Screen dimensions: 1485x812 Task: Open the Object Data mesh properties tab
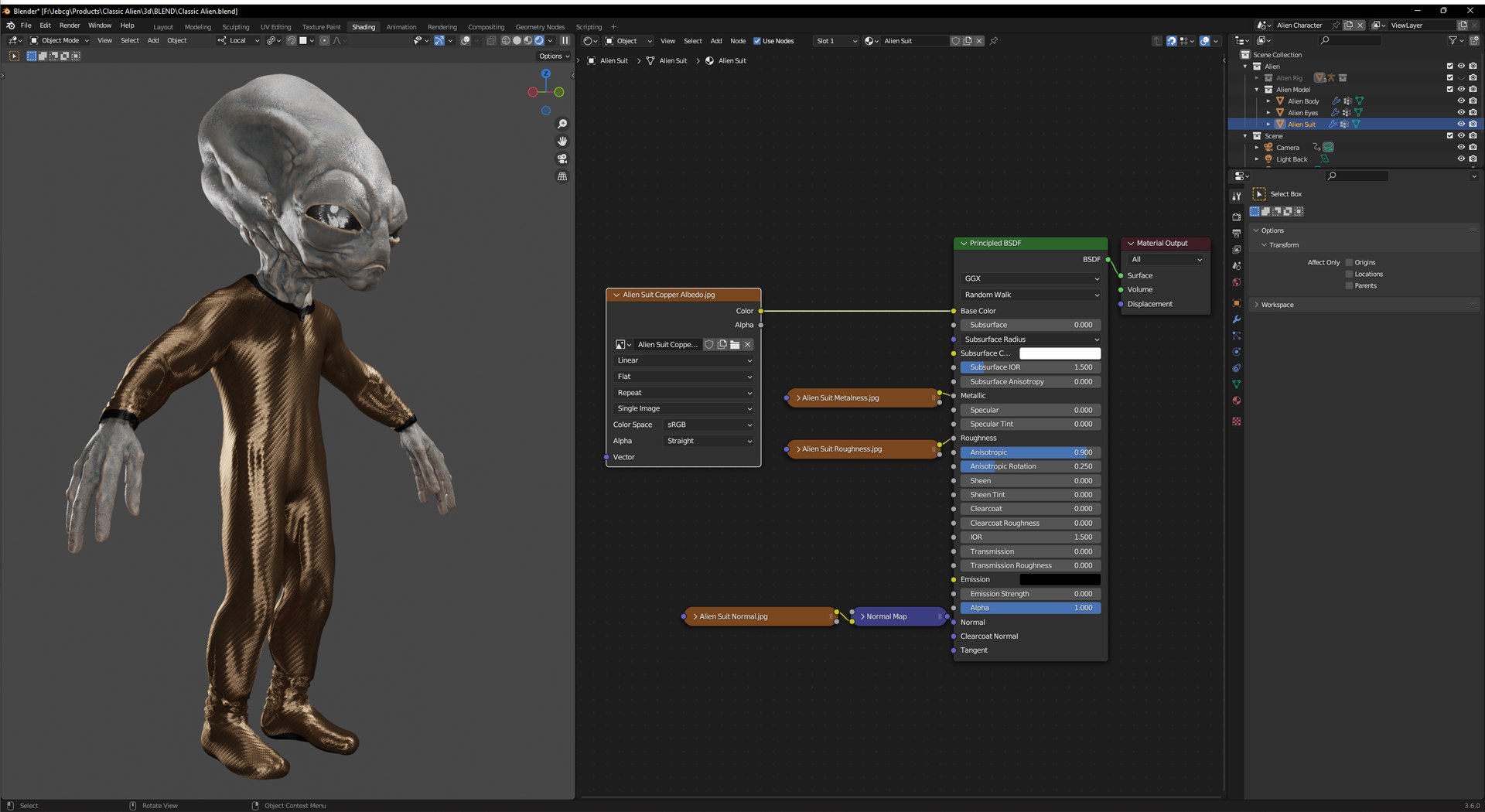pos(1237,384)
